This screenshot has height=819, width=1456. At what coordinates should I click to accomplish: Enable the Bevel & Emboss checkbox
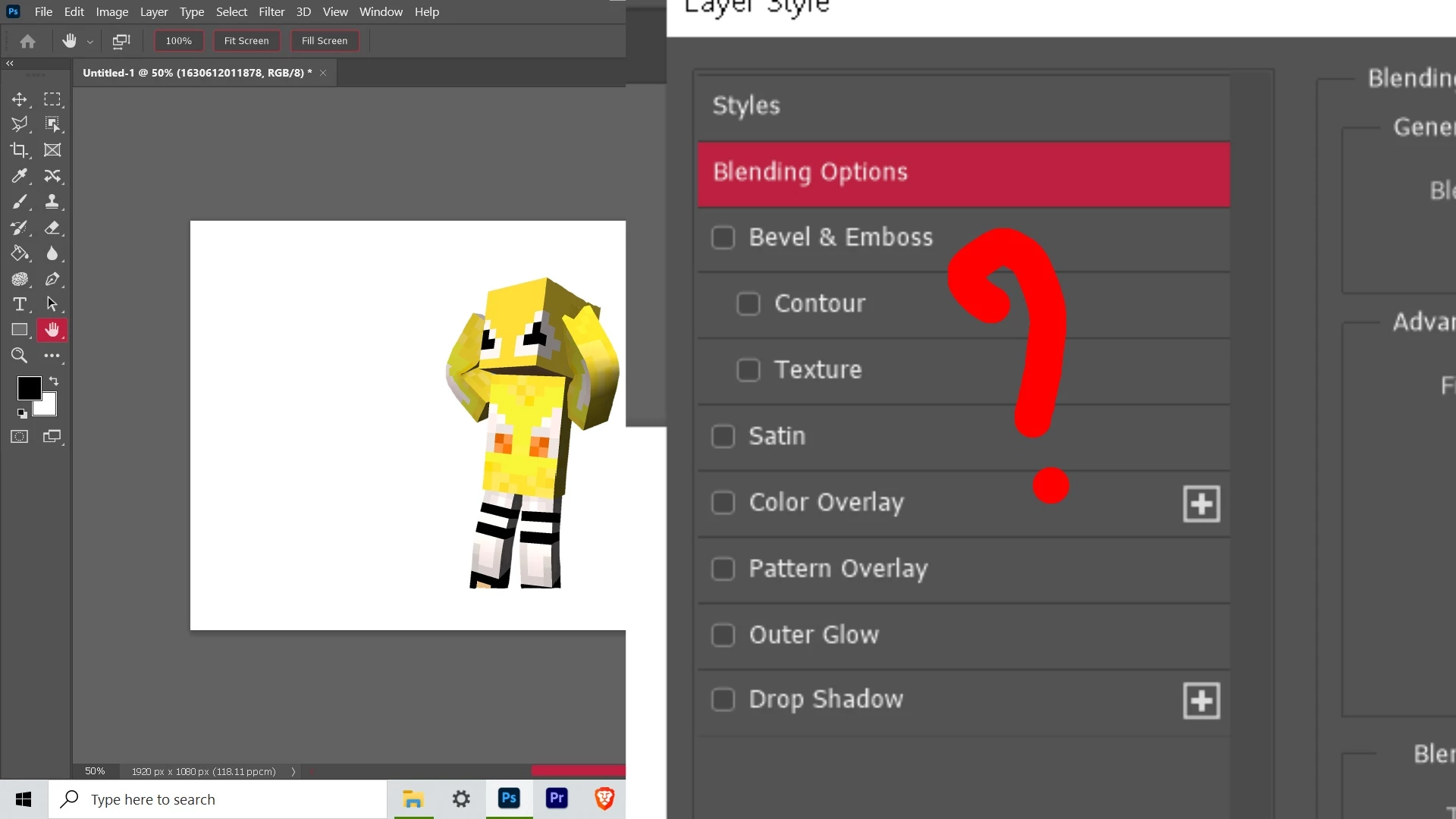723,237
